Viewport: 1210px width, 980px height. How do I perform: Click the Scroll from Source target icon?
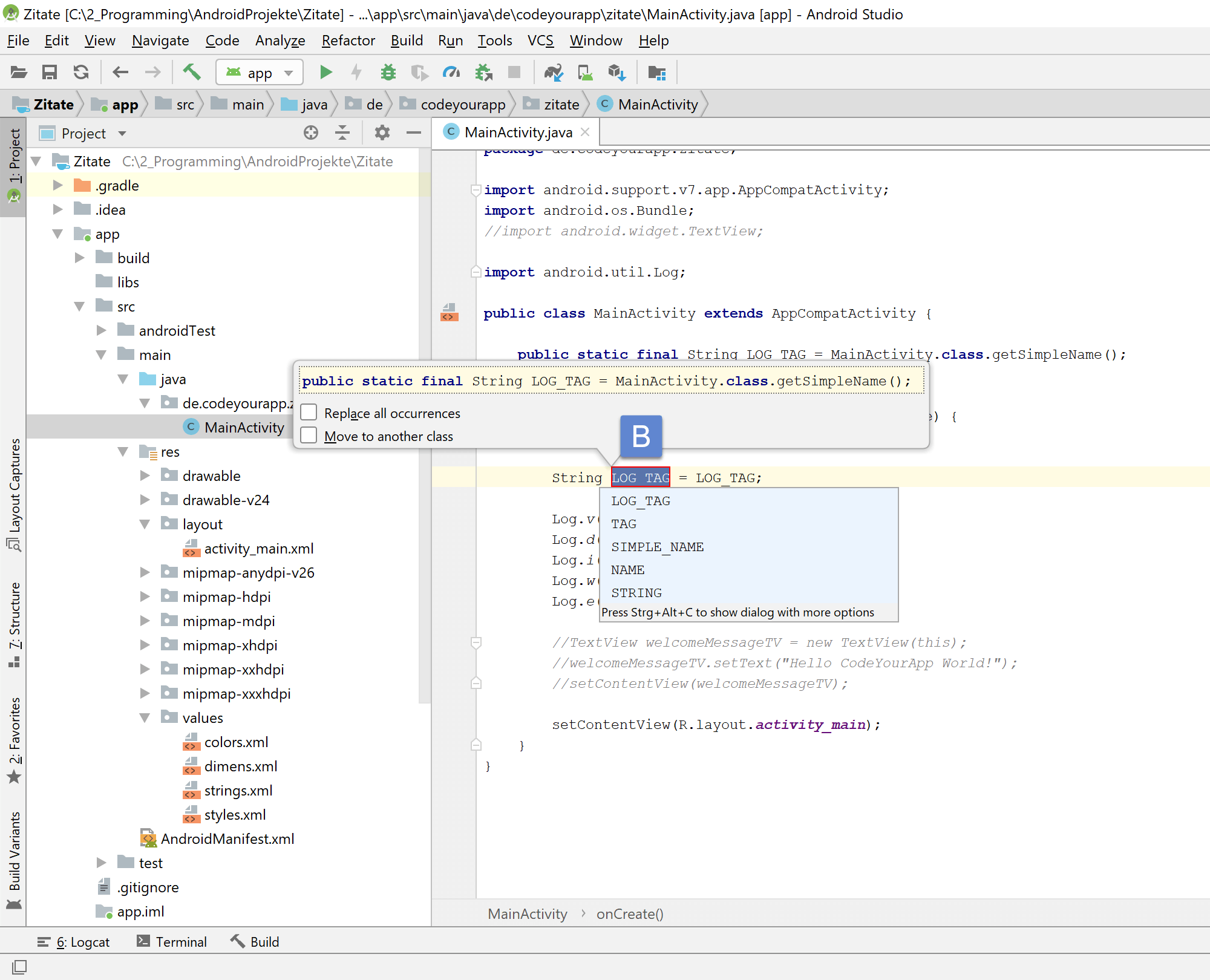311,132
